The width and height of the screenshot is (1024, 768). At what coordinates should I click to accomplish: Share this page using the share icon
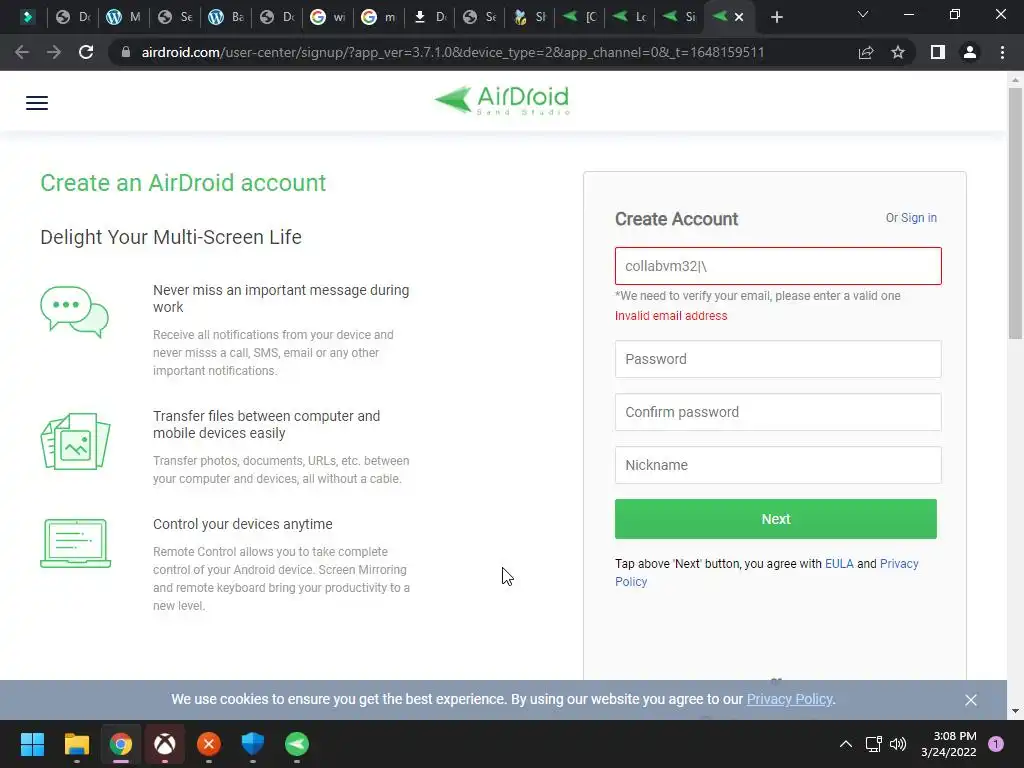coord(866,52)
